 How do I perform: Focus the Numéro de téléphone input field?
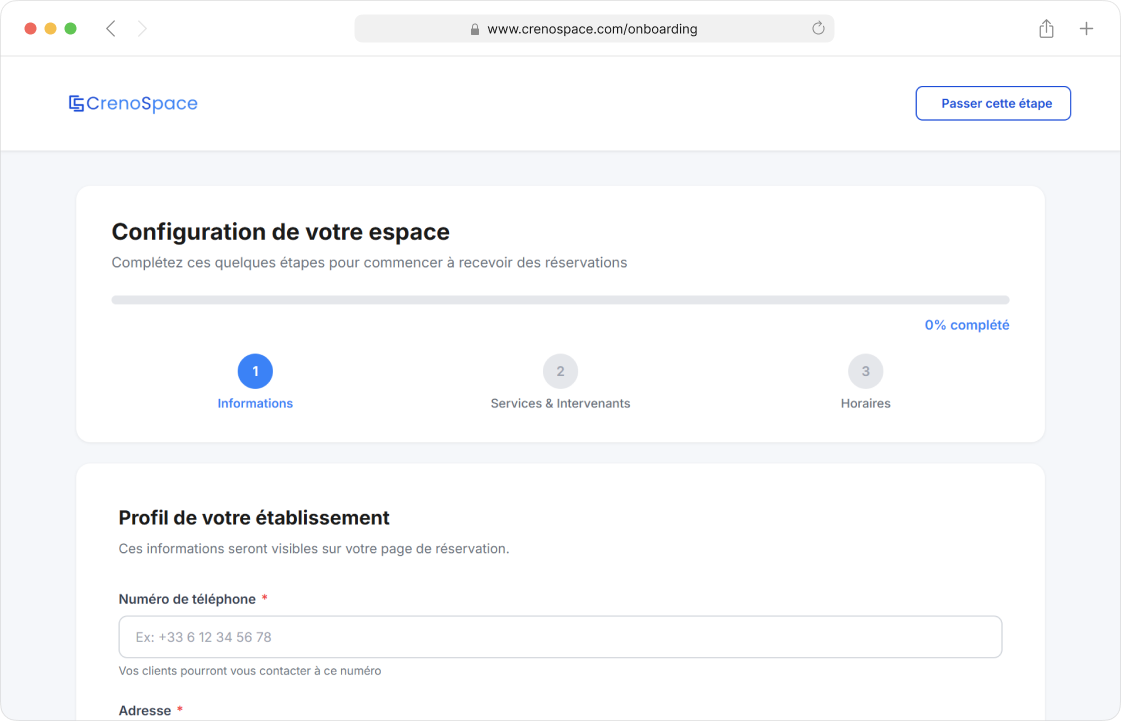click(560, 636)
